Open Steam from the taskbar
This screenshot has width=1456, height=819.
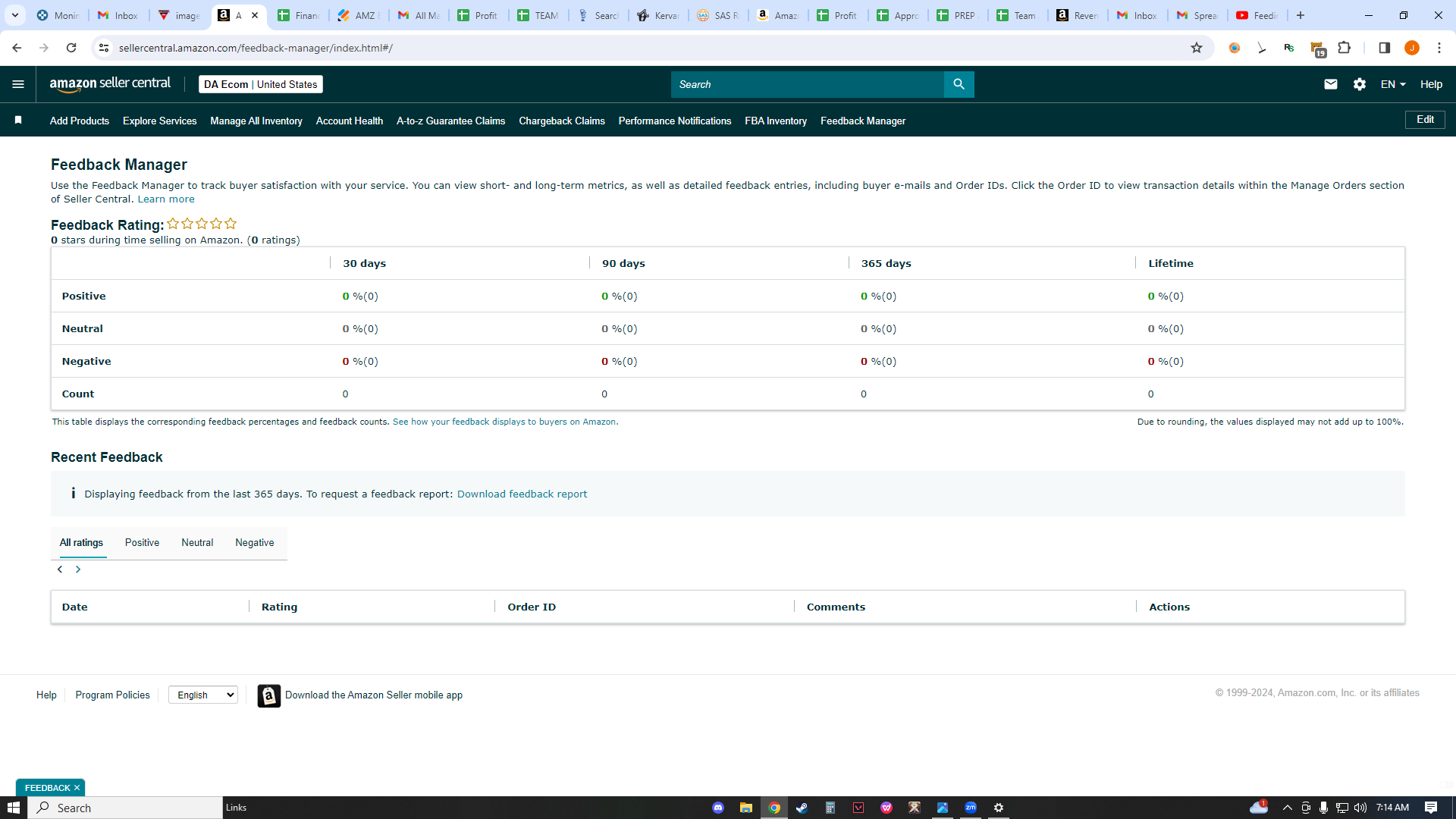click(802, 808)
